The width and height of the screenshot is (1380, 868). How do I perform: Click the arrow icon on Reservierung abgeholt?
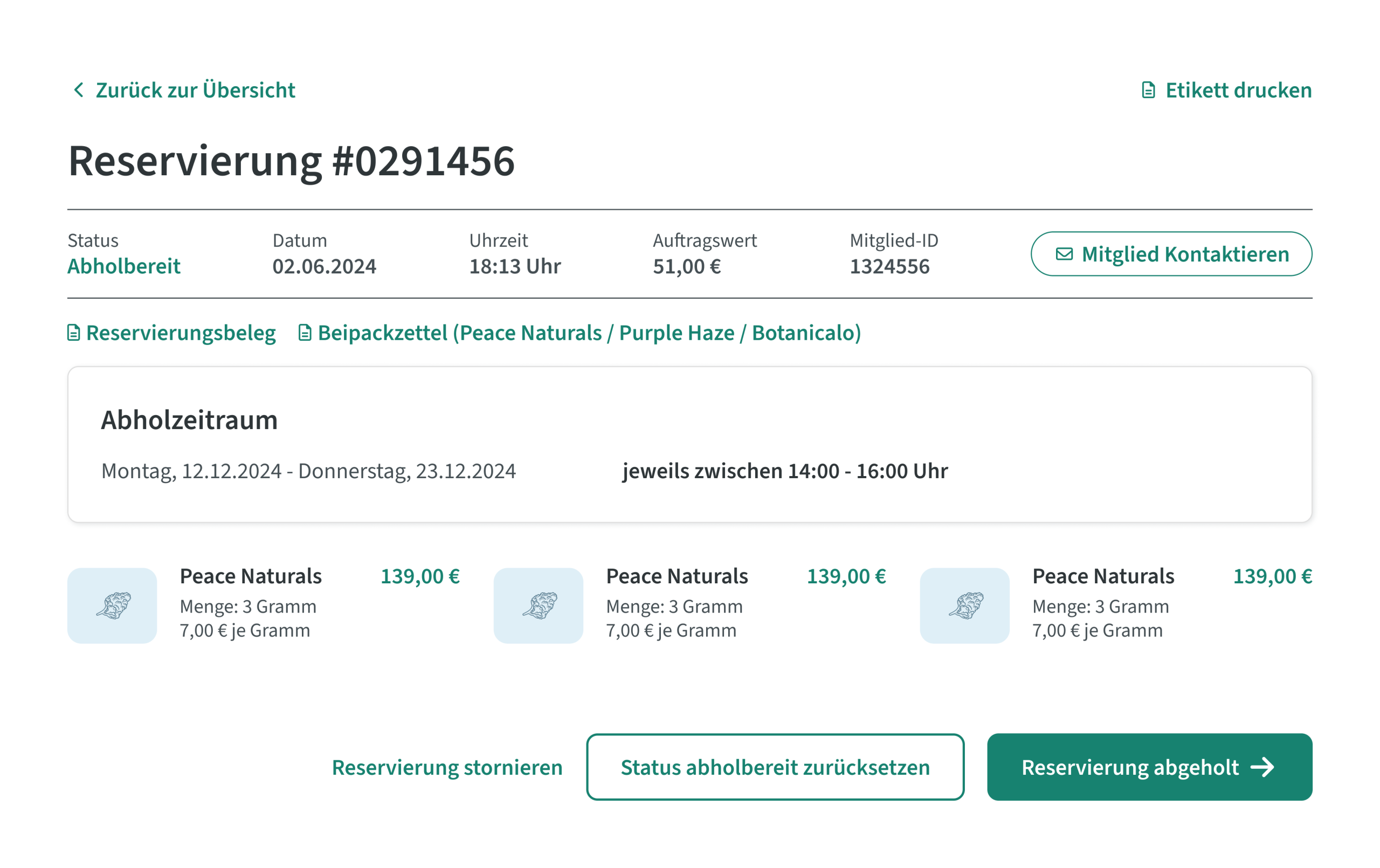point(1262,767)
